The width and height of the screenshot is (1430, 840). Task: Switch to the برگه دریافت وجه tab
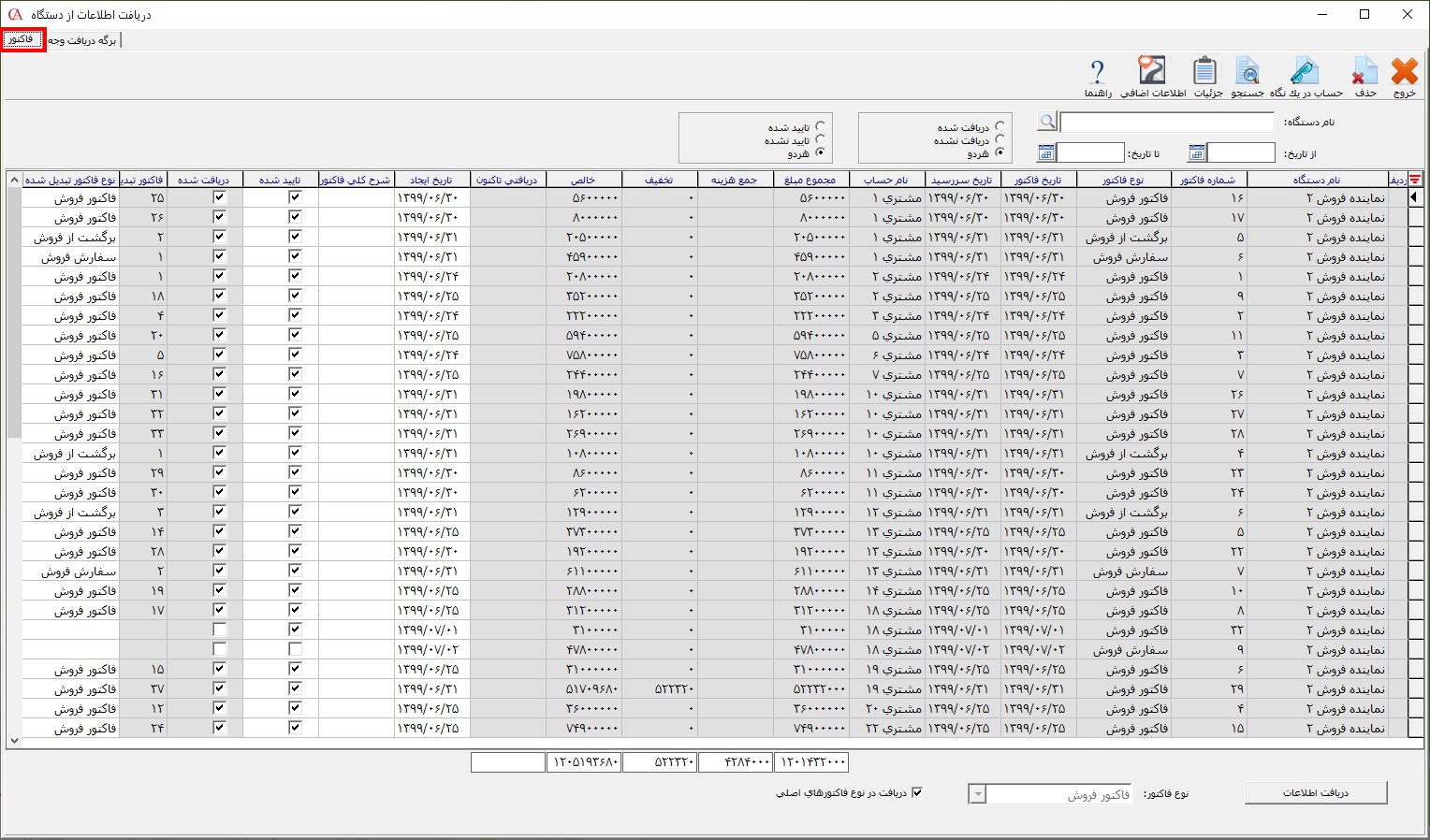[x=82, y=40]
